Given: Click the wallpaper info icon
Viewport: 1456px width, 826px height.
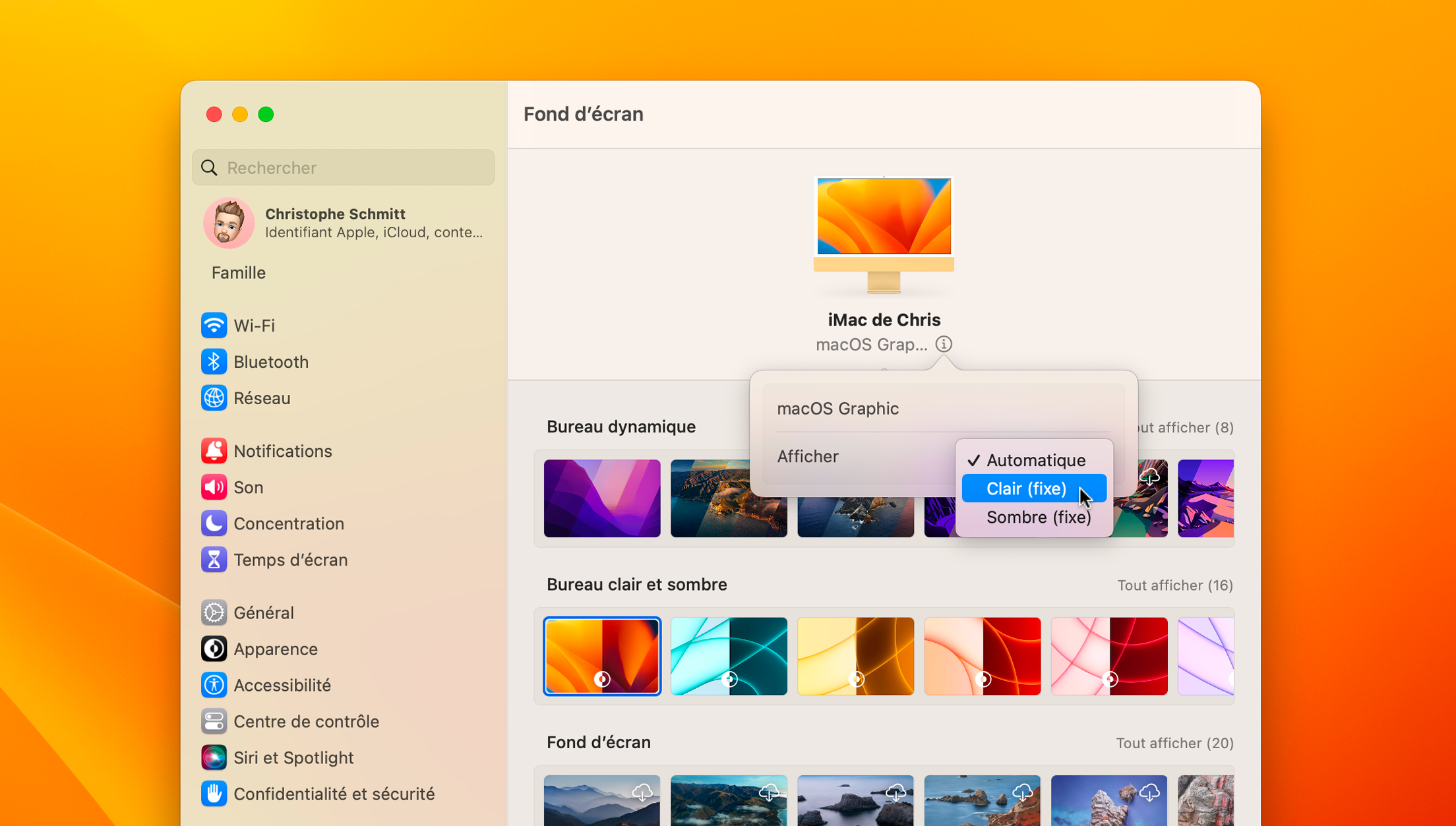Looking at the screenshot, I should tap(944, 344).
